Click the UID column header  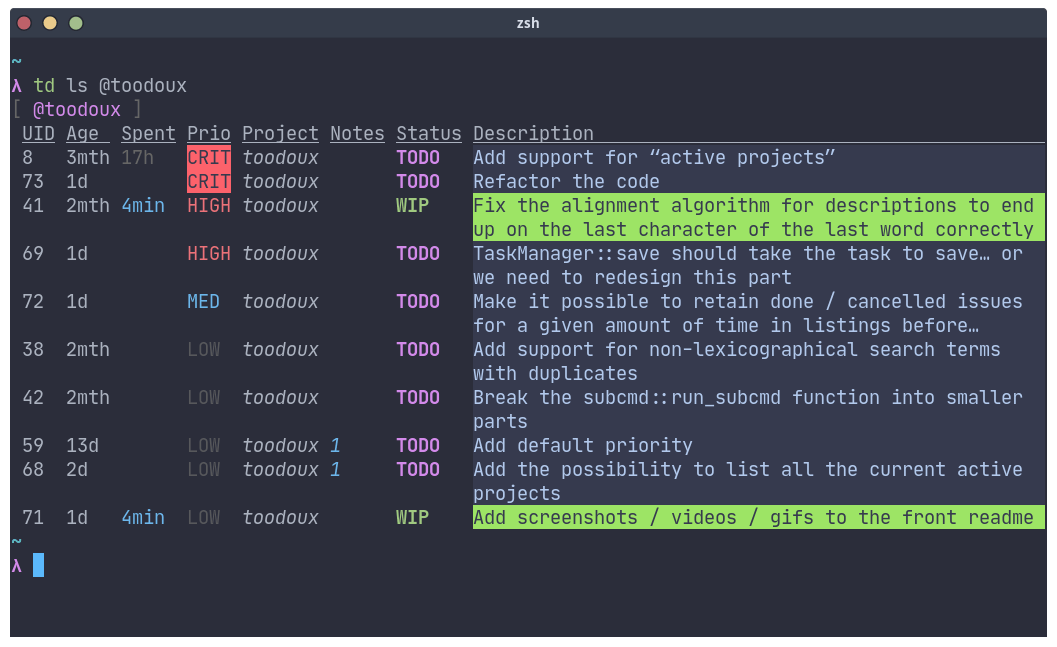point(38,133)
